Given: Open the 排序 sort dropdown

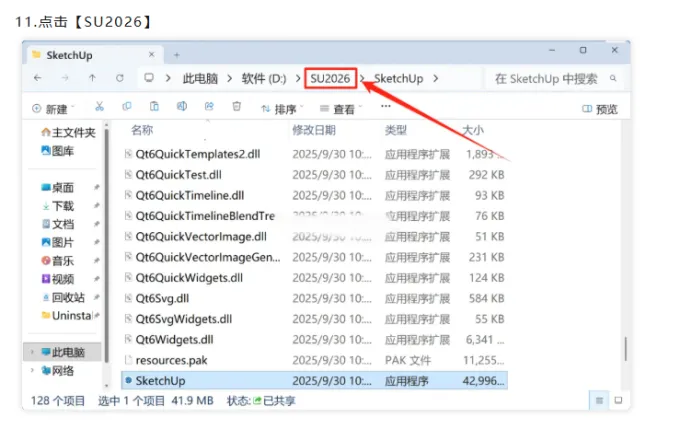Looking at the screenshot, I should click(x=282, y=109).
